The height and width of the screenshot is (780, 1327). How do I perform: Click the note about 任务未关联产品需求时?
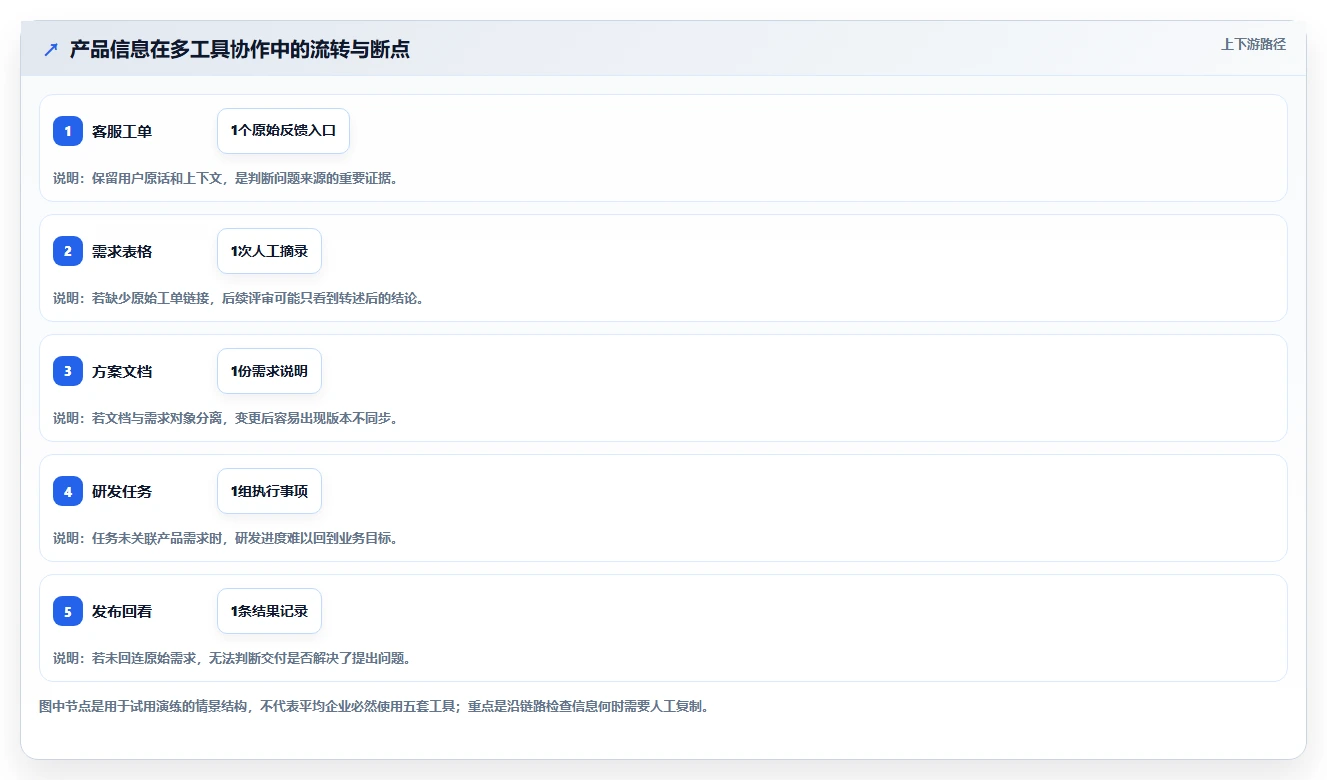coord(225,538)
